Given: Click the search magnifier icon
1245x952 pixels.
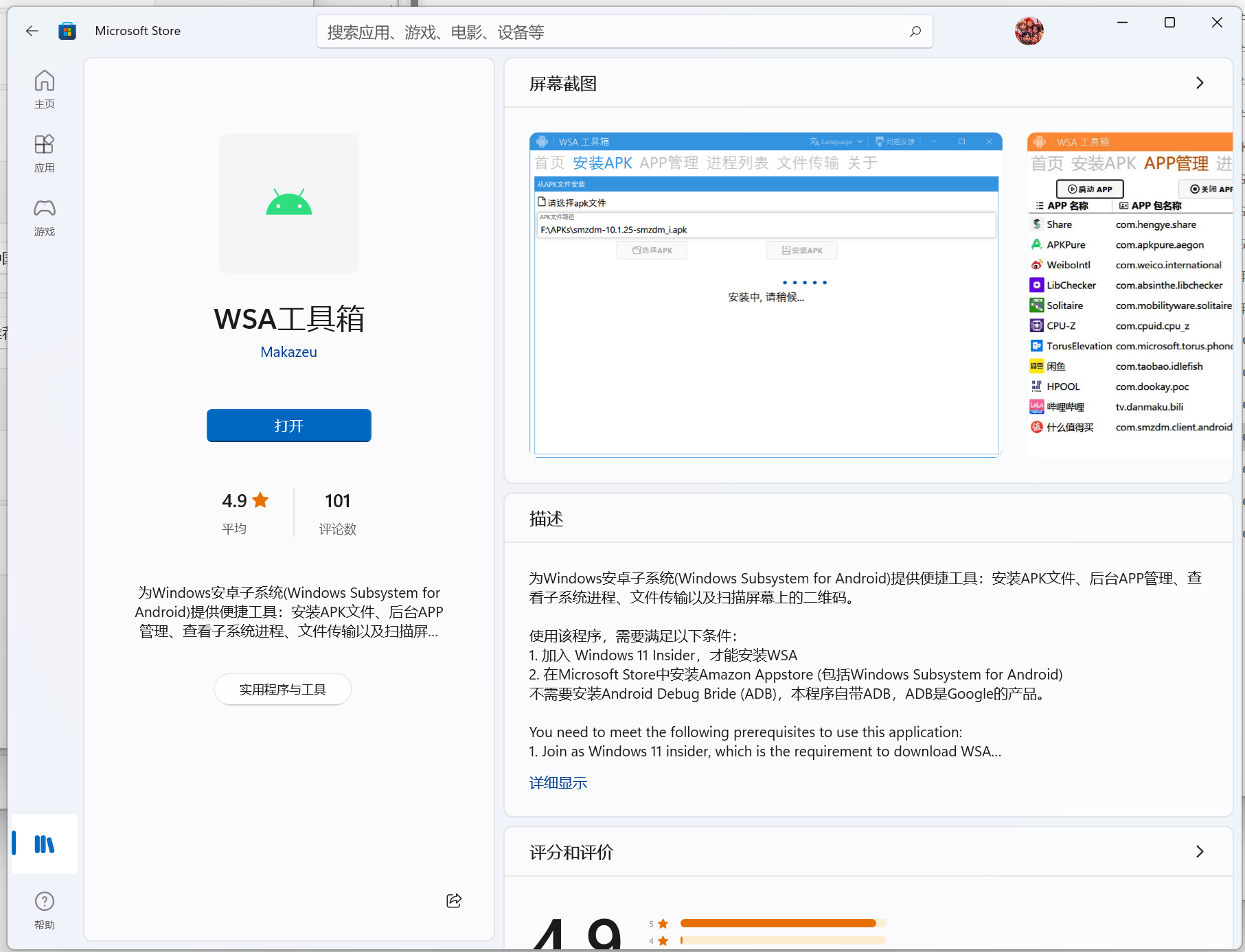Looking at the screenshot, I should pyautogui.click(x=915, y=32).
